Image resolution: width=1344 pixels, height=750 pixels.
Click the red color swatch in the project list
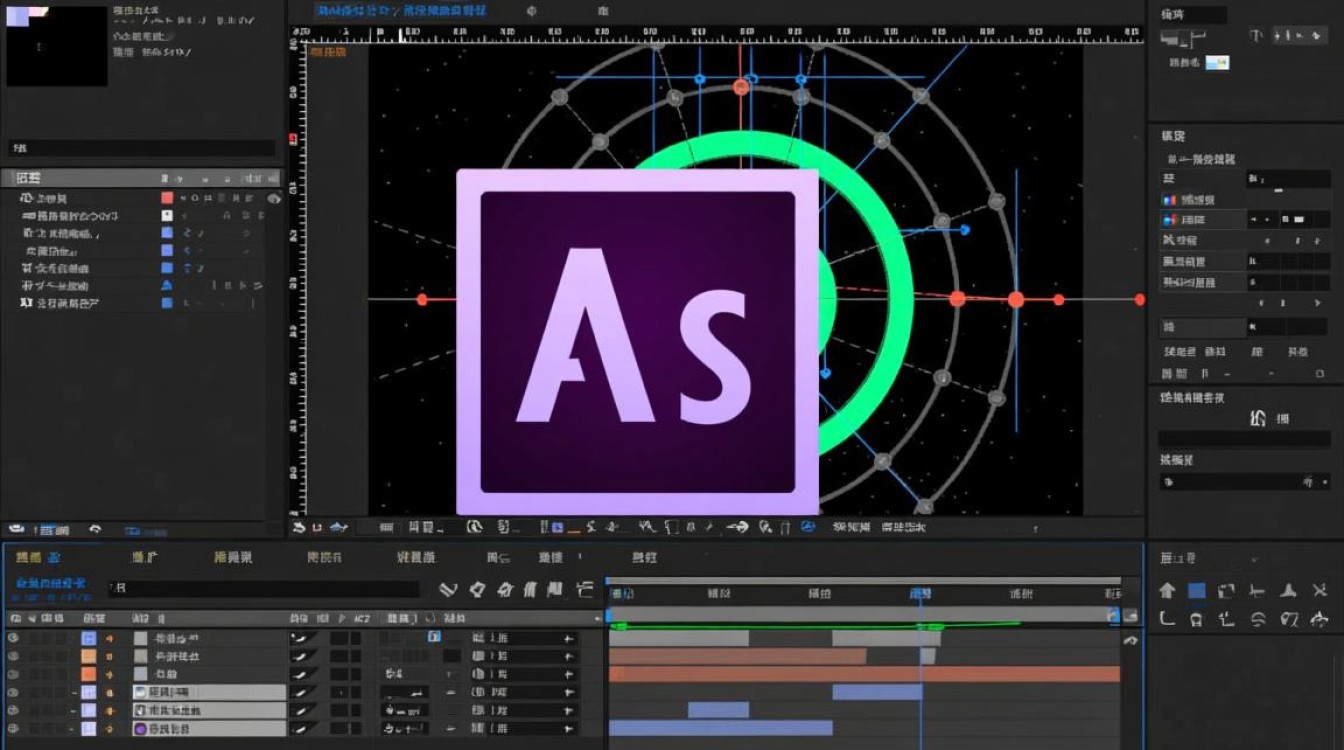tap(167, 198)
